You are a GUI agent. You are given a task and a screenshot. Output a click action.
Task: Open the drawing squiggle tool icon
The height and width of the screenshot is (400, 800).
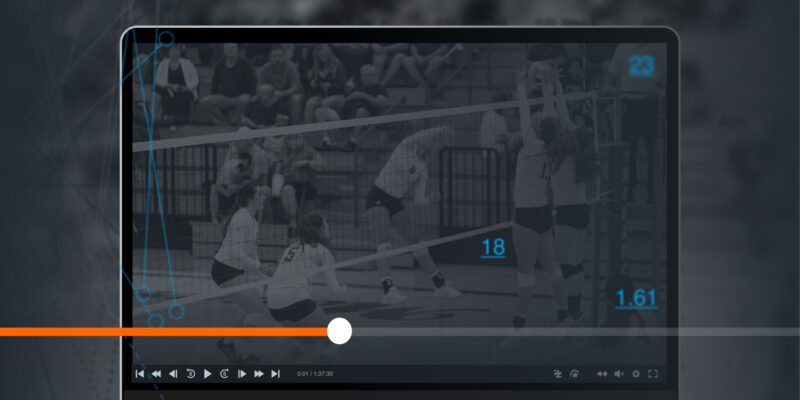coord(558,374)
